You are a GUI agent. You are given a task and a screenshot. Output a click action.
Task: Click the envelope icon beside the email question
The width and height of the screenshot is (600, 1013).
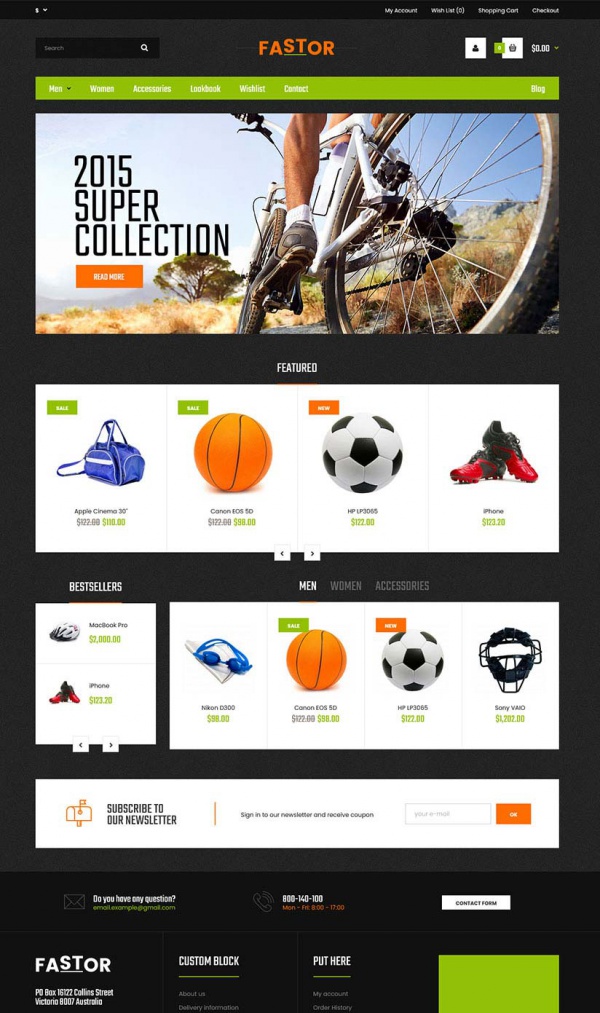74,902
